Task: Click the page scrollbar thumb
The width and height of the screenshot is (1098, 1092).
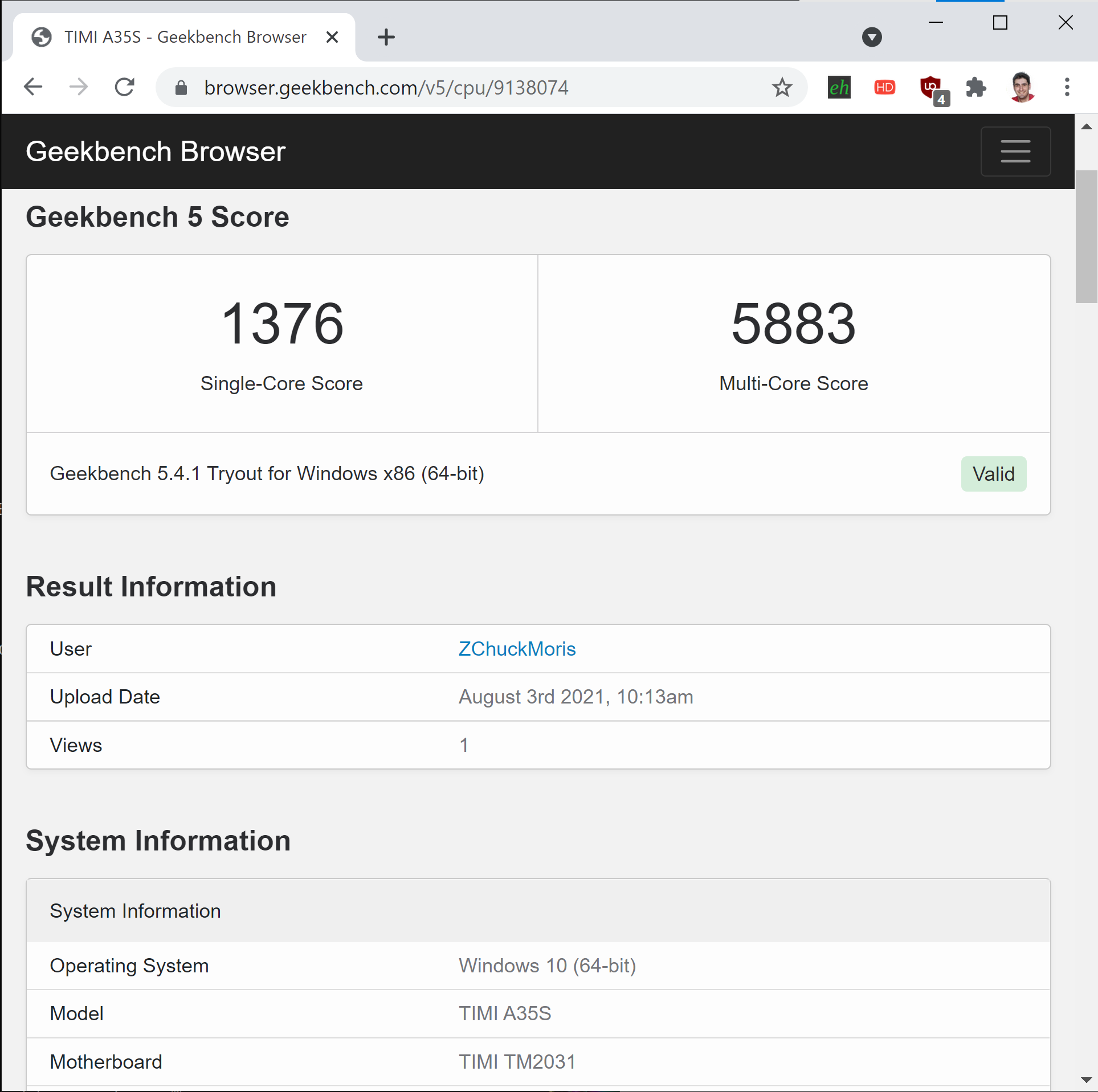Action: click(1086, 236)
